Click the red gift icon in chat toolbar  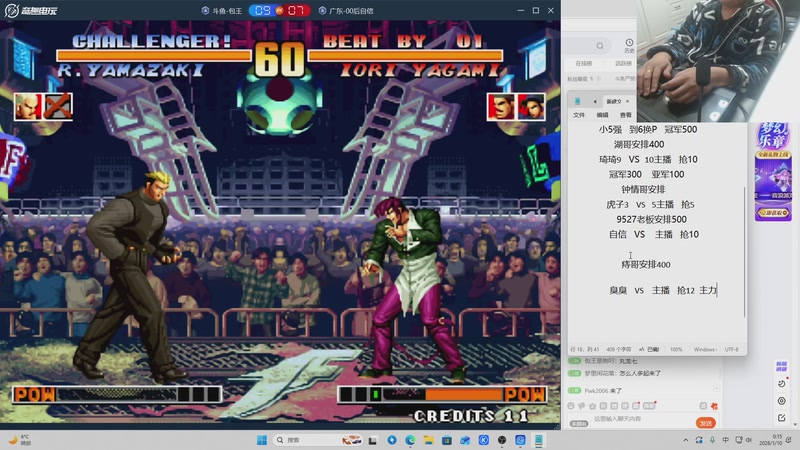714,406
